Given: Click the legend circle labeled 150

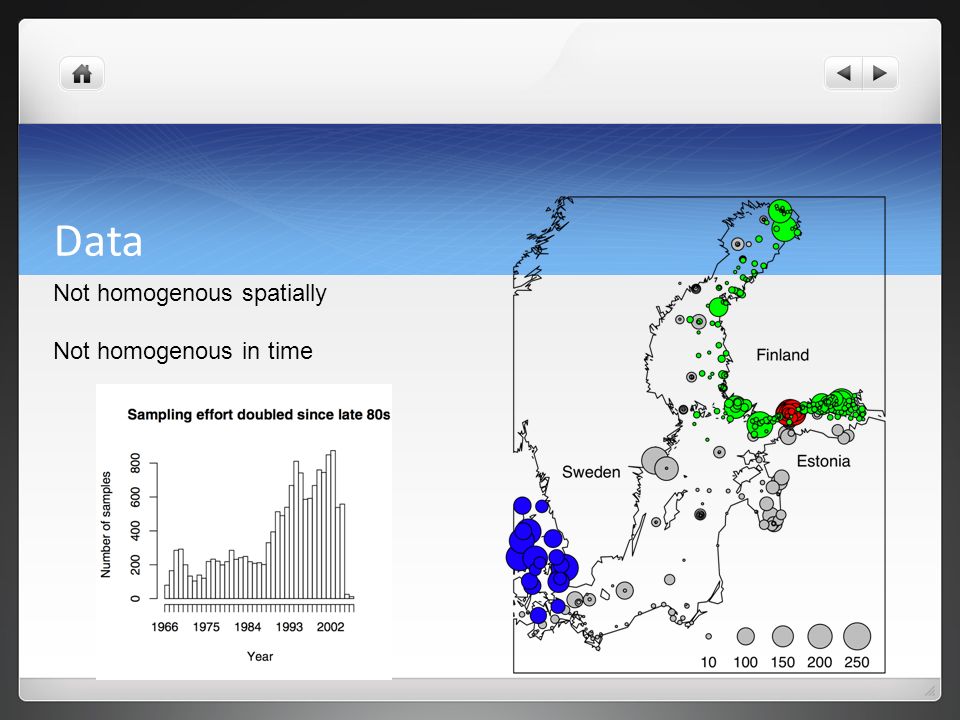Looking at the screenshot, I should pyautogui.click(x=782, y=637).
